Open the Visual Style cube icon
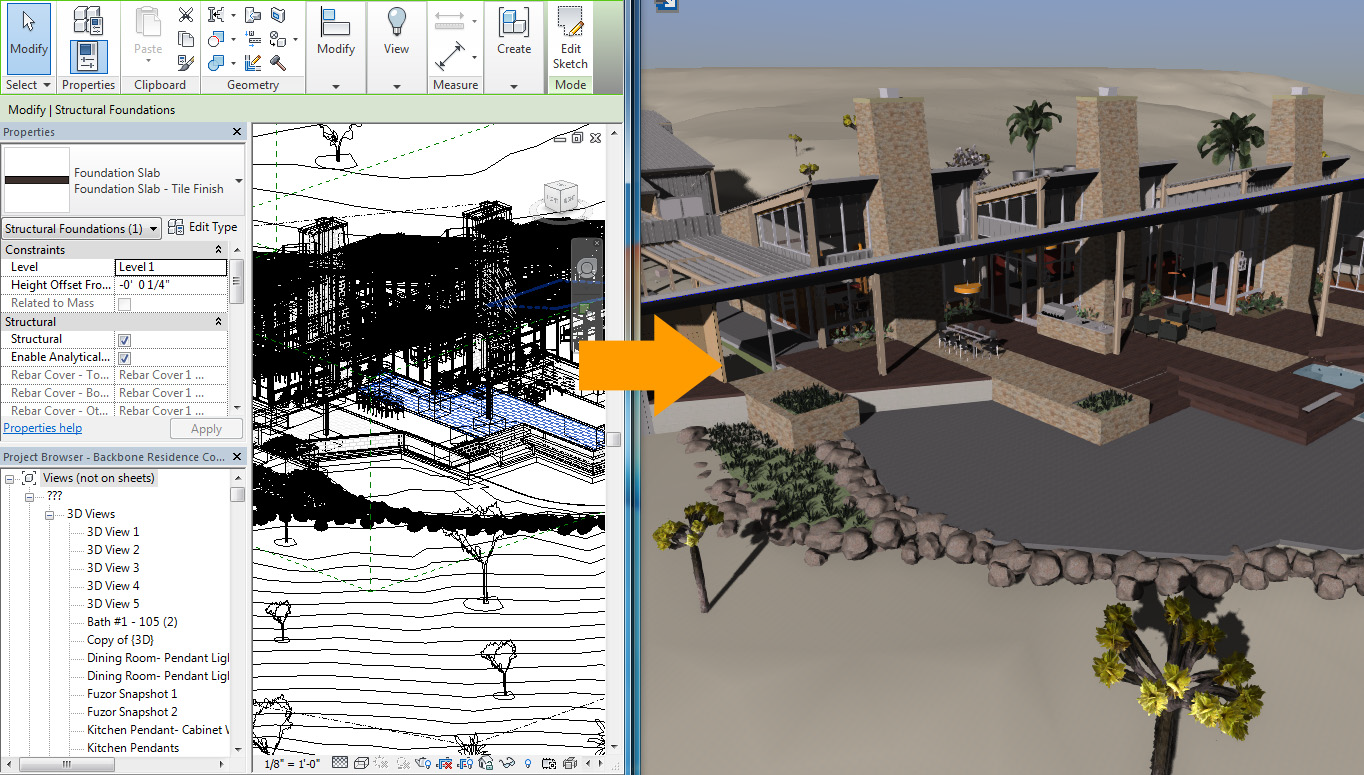The width and height of the screenshot is (1364, 775). (362, 762)
